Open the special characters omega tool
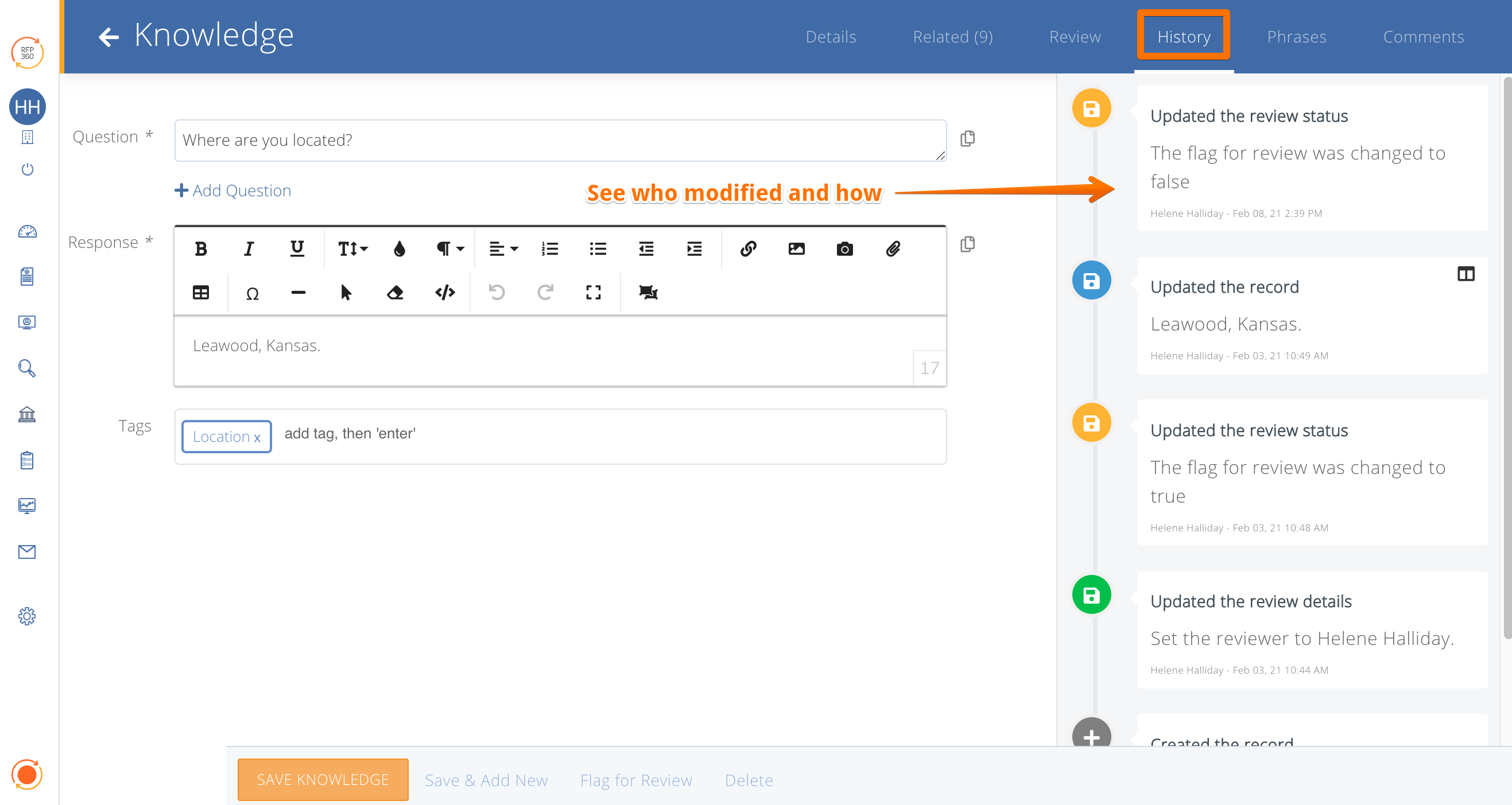This screenshot has height=805, width=1512. (x=253, y=293)
